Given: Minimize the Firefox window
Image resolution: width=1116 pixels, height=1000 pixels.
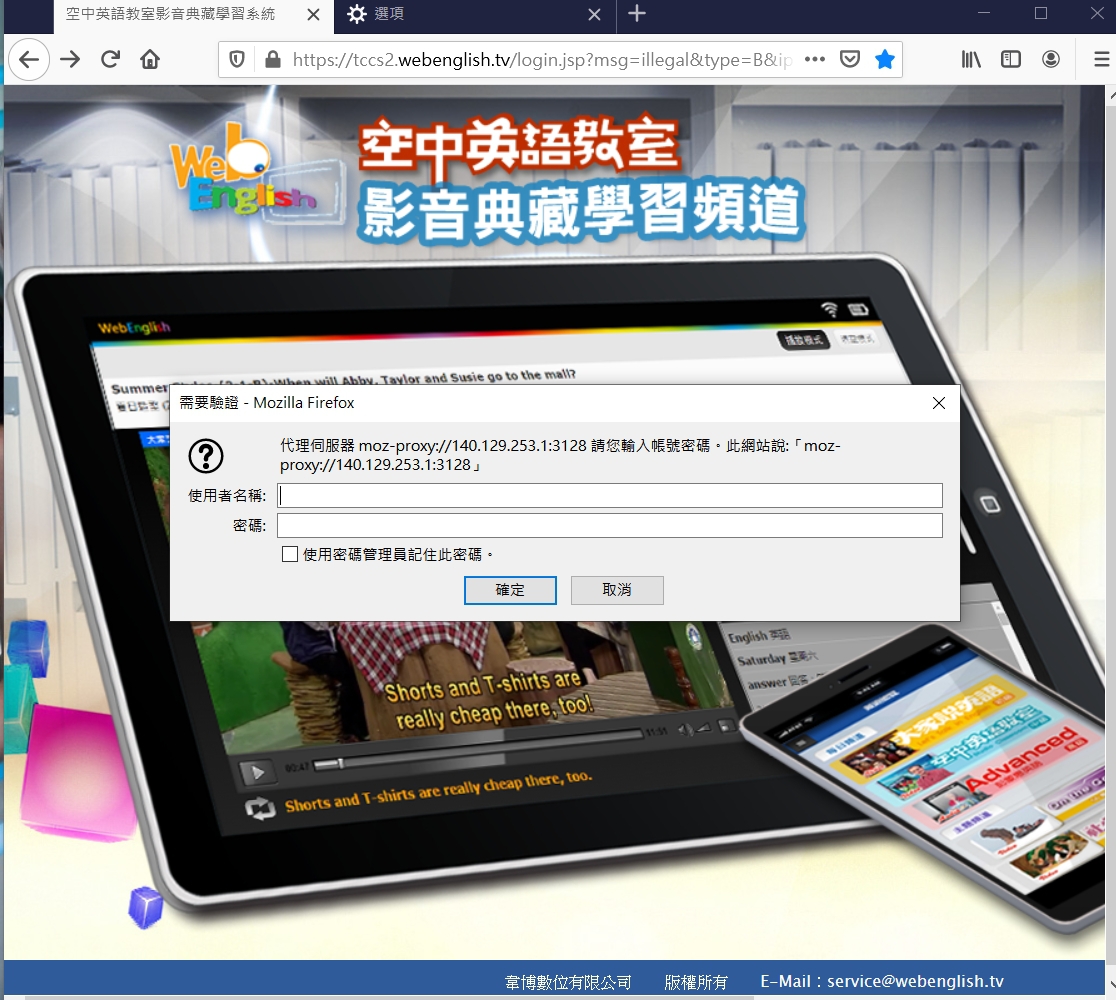Looking at the screenshot, I should click(x=984, y=14).
